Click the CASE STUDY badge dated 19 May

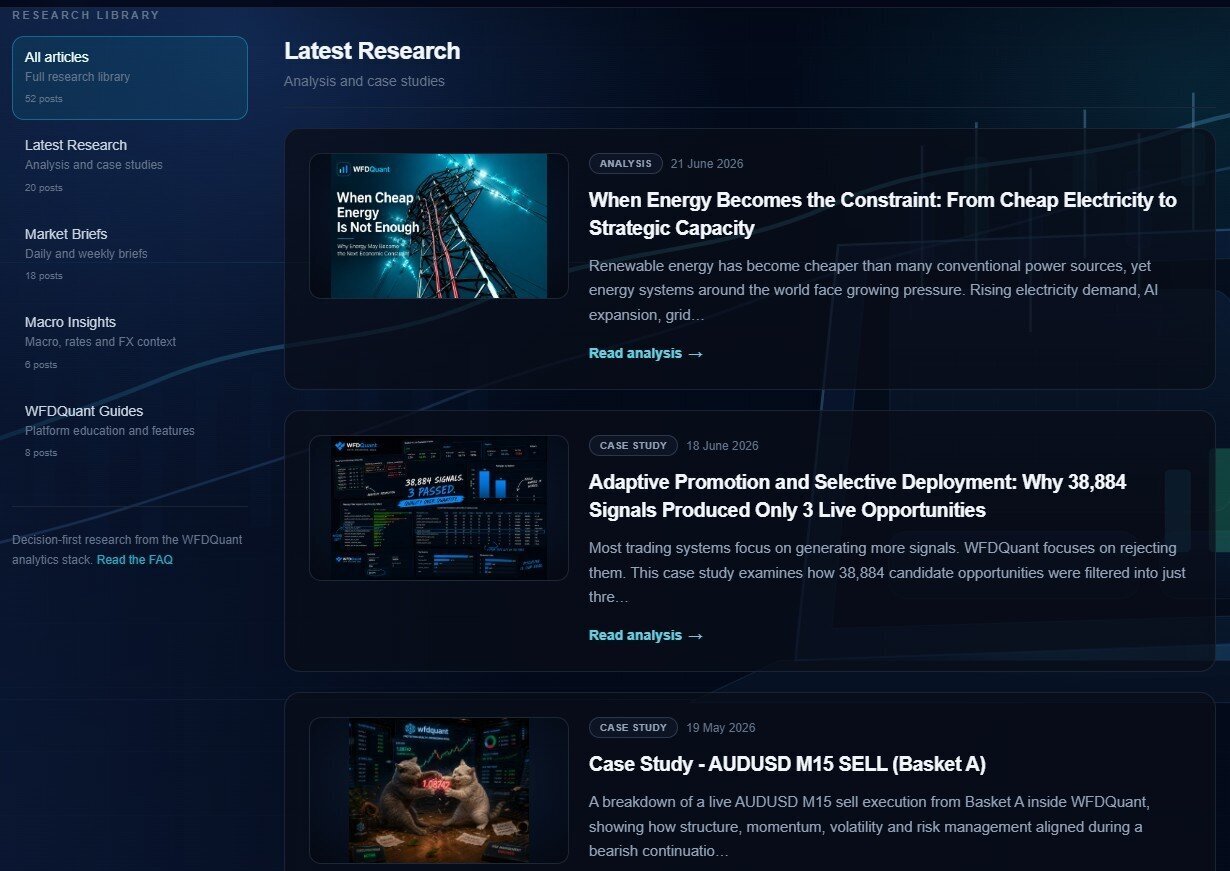[x=633, y=728]
